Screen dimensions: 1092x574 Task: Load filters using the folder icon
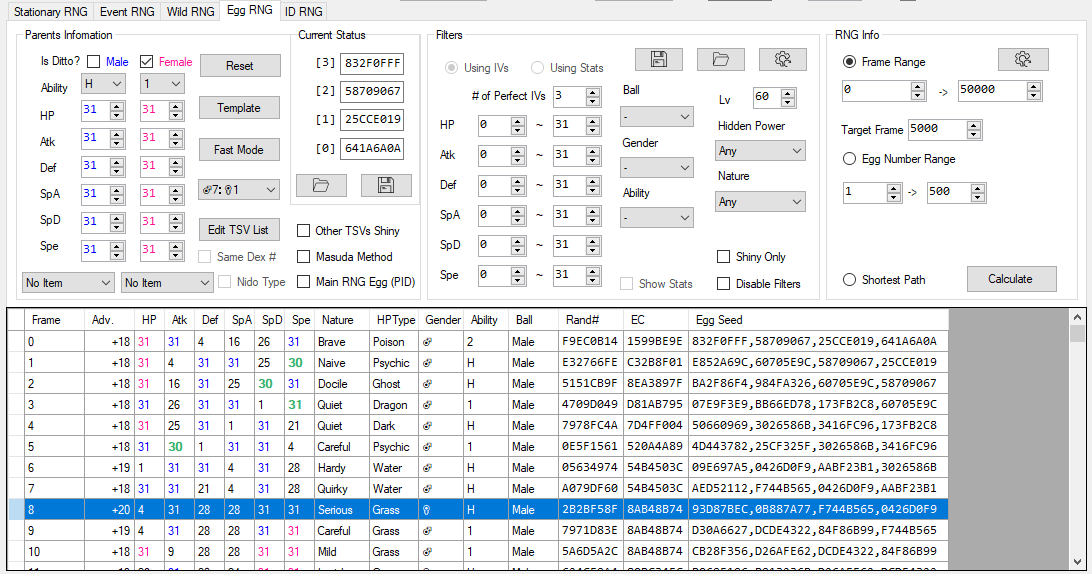coord(720,60)
